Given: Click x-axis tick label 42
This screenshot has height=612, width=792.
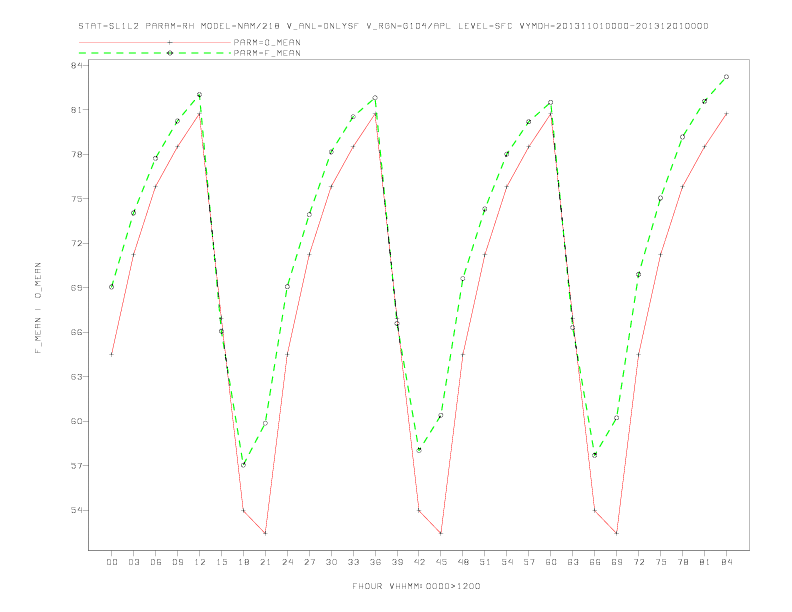Looking at the screenshot, I should coord(419,562).
